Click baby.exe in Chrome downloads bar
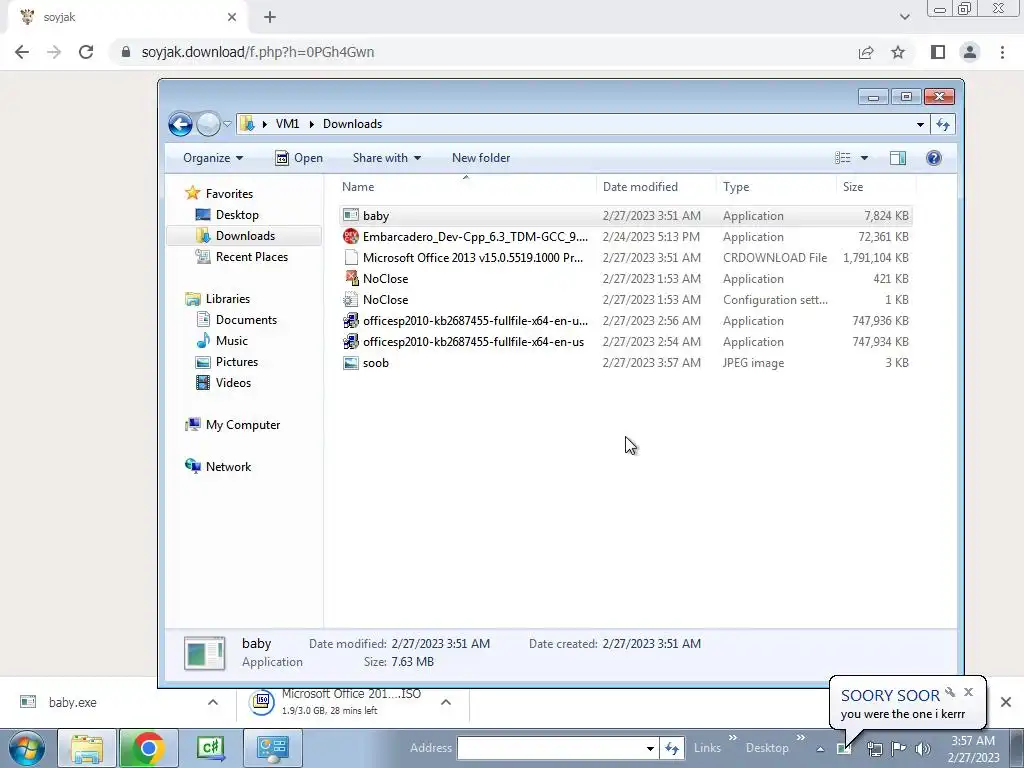 [x=72, y=703]
